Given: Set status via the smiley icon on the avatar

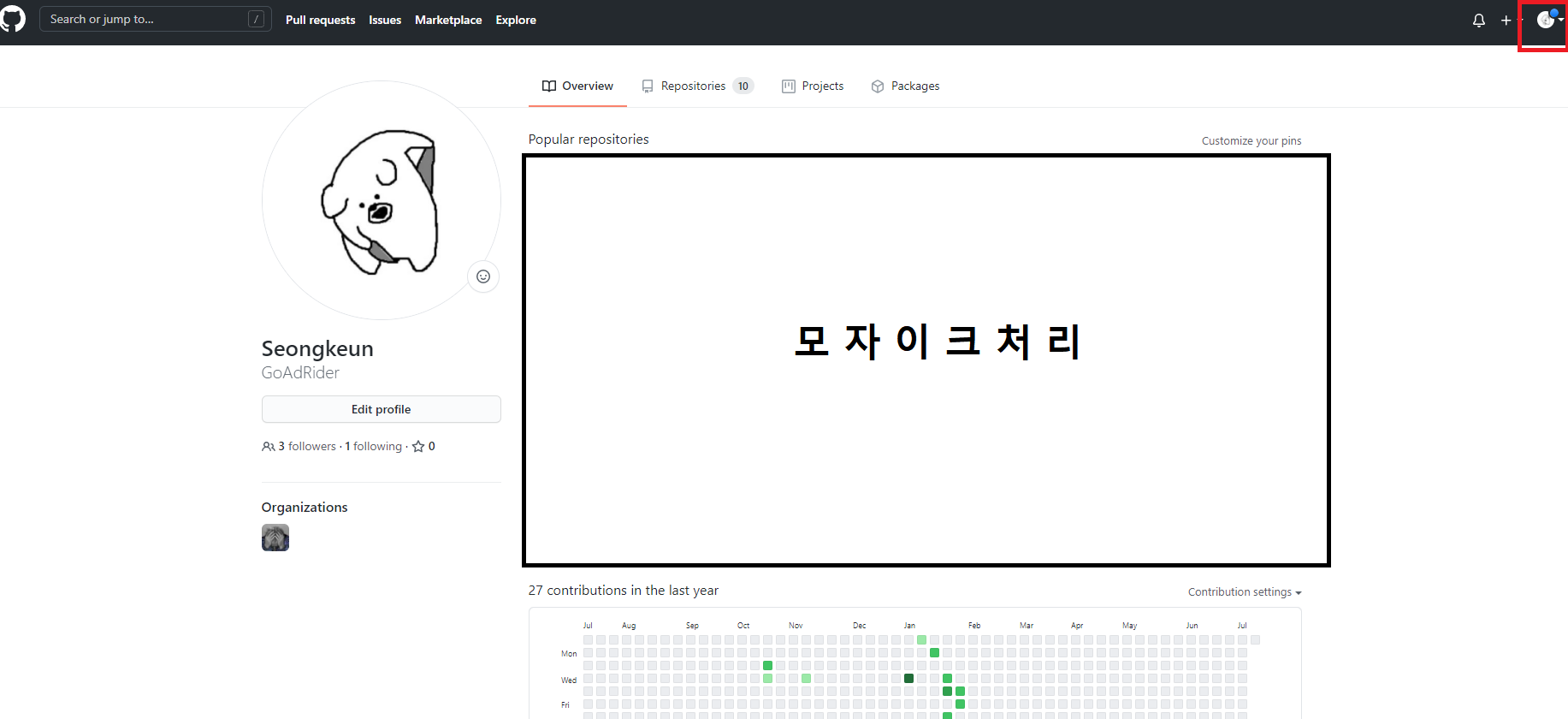Looking at the screenshot, I should [x=483, y=276].
